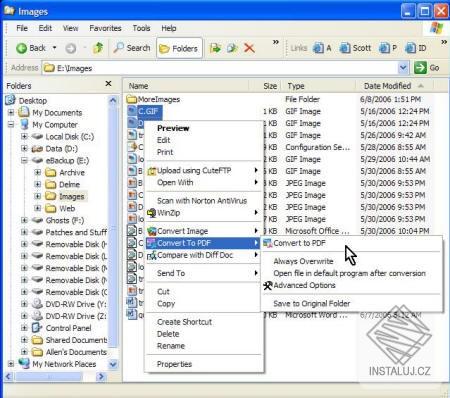
Task: Open the Back history dropdown arrow
Action: tap(54, 48)
